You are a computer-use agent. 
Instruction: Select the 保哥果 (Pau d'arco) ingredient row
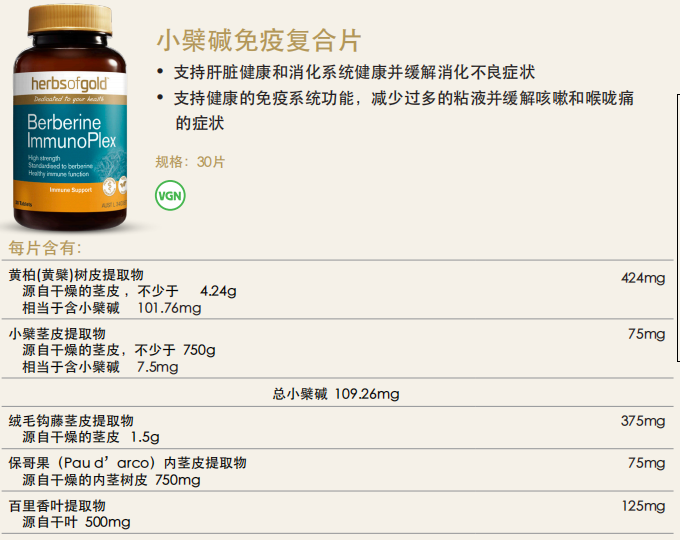tap(337, 471)
